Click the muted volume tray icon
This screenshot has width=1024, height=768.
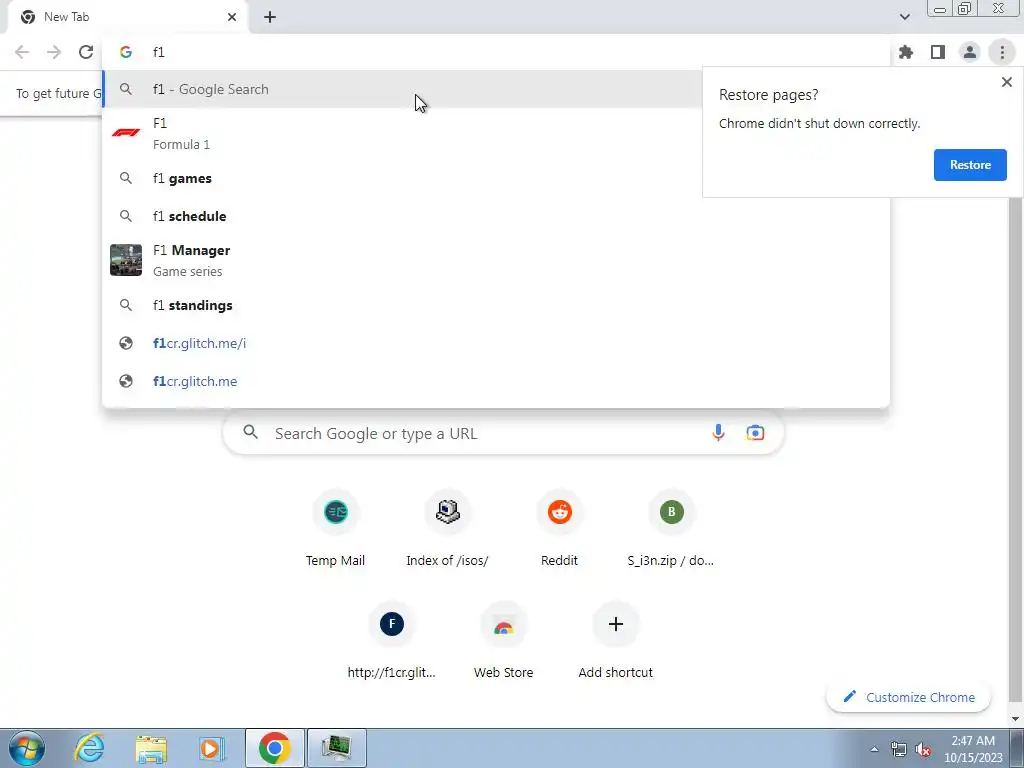pos(923,749)
